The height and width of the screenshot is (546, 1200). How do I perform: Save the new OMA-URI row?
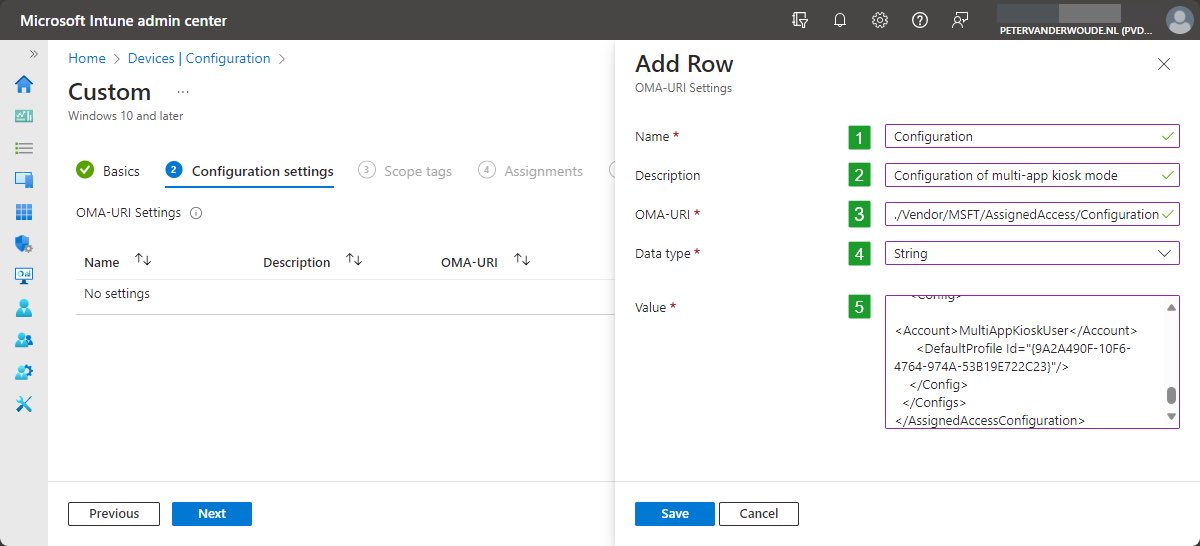coord(675,513)
